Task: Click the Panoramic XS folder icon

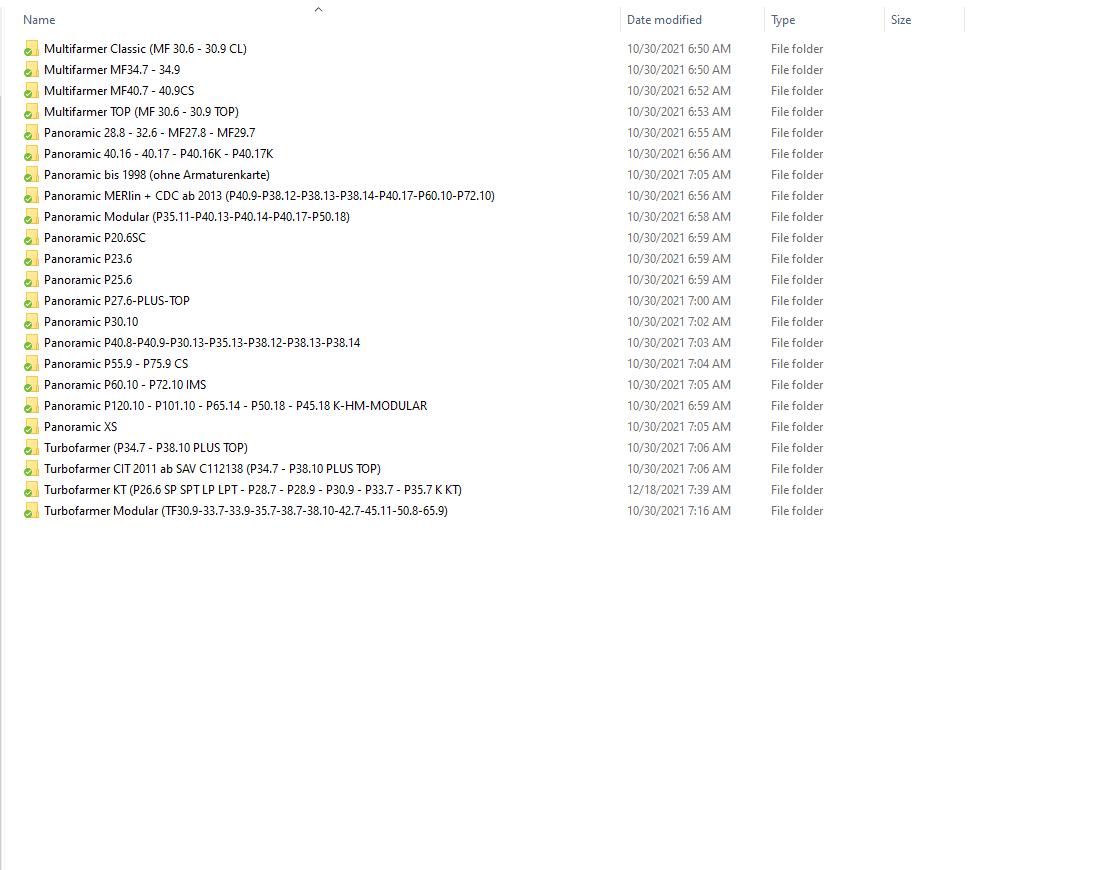Action: (x=31, y=427)
